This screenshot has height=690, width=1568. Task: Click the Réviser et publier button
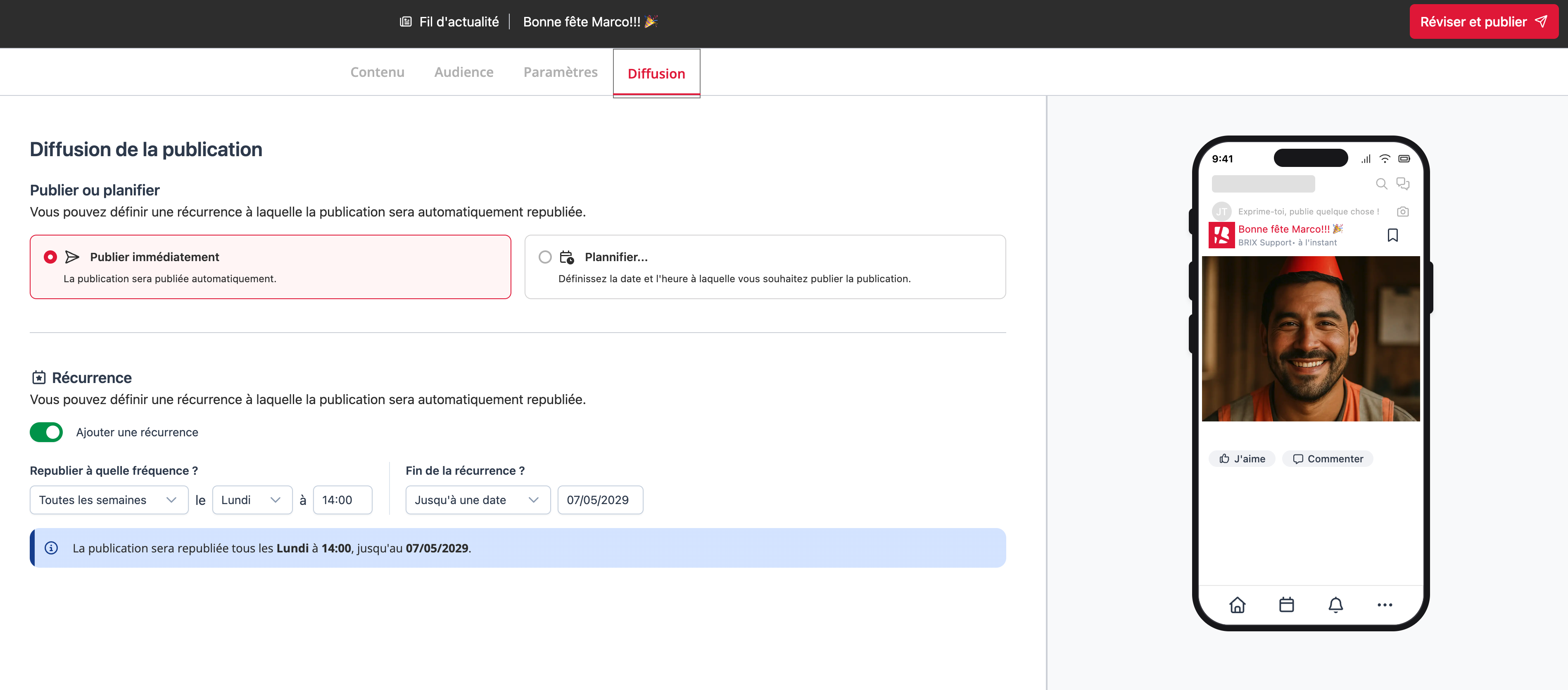coord(1483,22)
